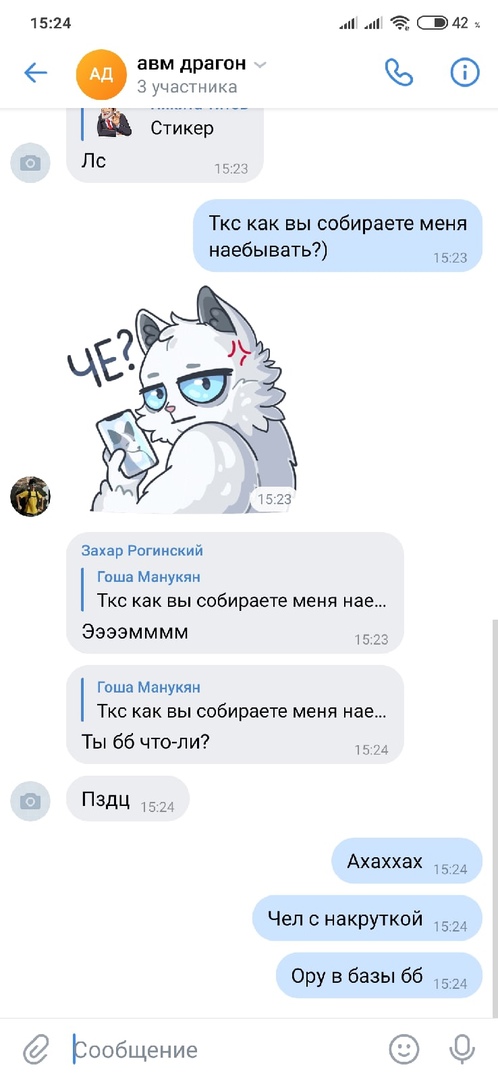Select the Чел с накруткой message
The width and height of the screenshot is (498, 1080).
tap(367, 918)
